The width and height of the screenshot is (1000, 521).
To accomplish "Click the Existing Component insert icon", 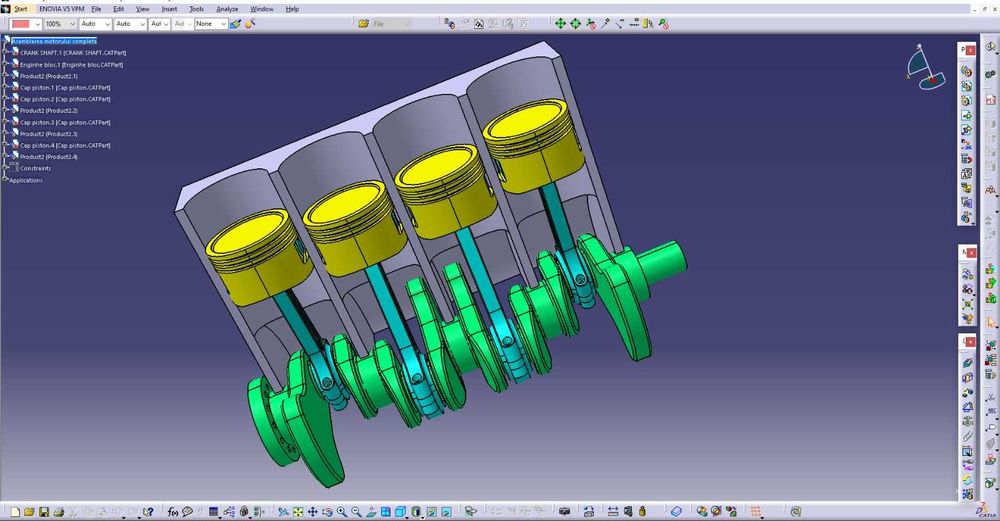I will 967,116.
